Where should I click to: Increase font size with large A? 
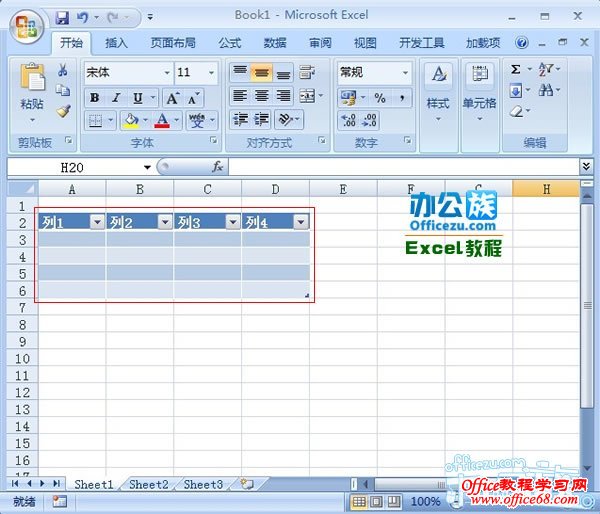[x=172, y=98]
